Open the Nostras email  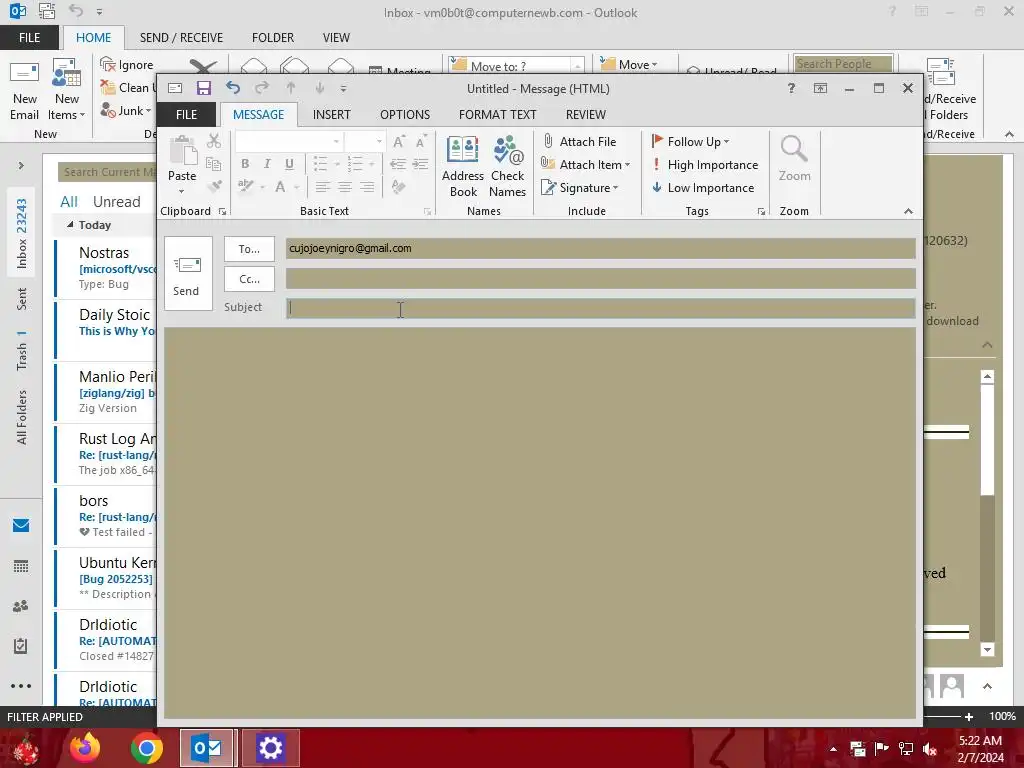pyautogui.click(x=106, y=268)
